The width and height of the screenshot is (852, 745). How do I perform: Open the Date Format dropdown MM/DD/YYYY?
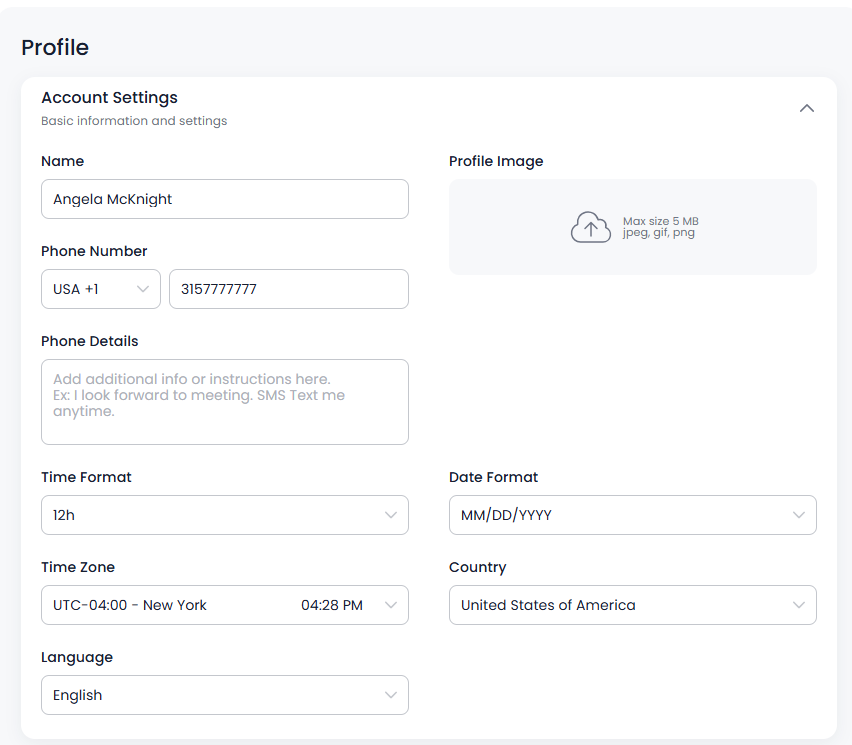pos(632,515)
